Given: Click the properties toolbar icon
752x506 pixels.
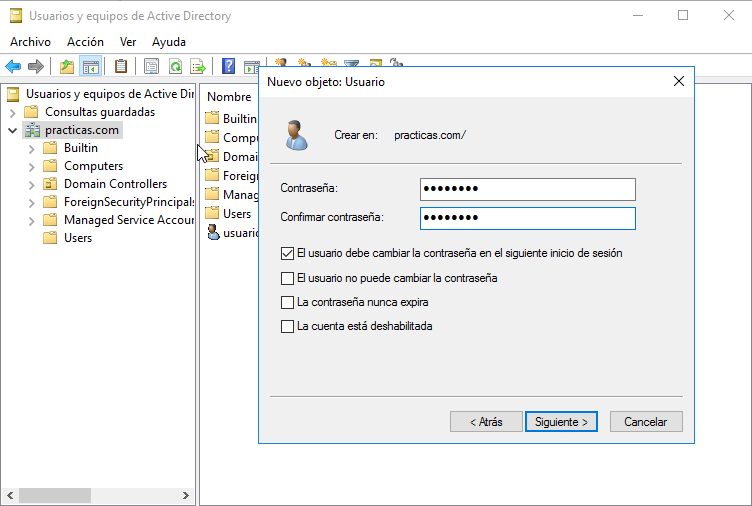Looking at the screenshot, I should click(x=151, y=66).
